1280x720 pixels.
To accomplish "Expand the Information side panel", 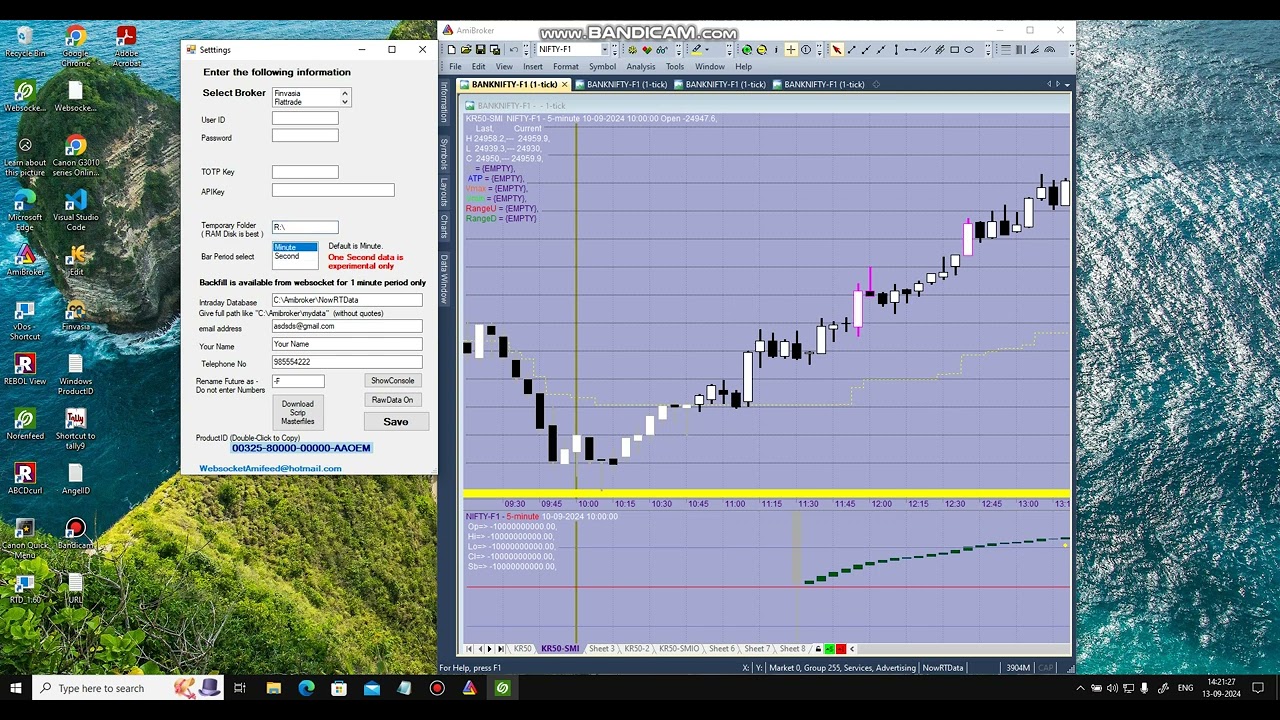I will click(444, 102).
